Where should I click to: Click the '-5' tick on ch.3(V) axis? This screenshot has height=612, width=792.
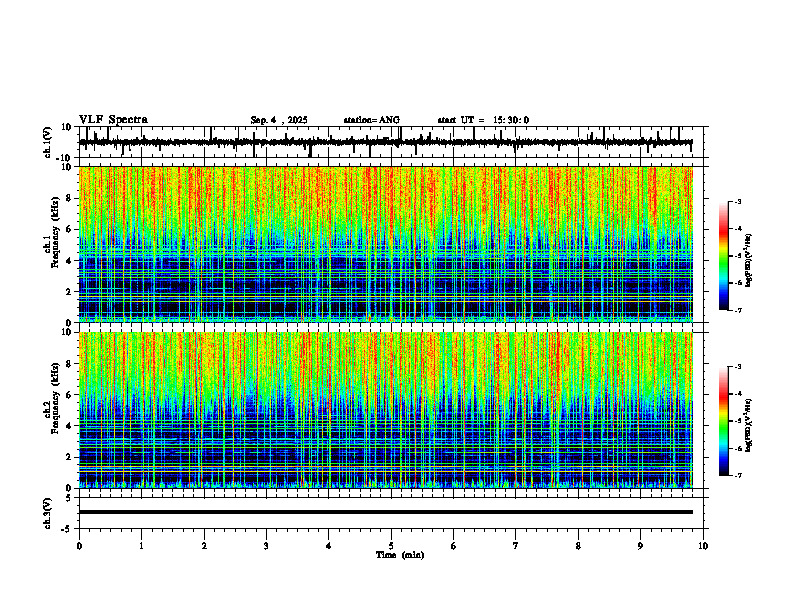[x=68, y=529]
